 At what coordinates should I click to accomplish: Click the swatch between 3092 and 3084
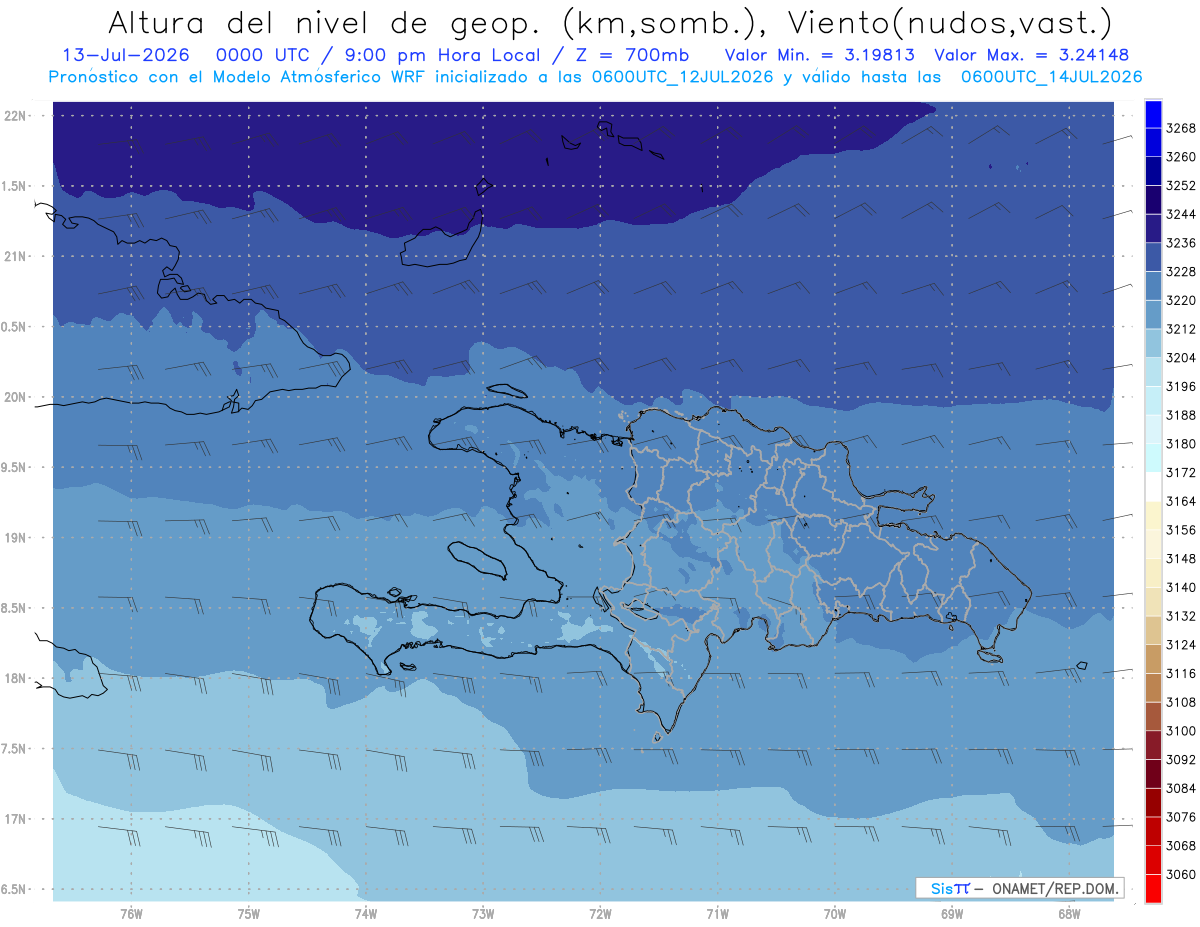[1153, 774]
